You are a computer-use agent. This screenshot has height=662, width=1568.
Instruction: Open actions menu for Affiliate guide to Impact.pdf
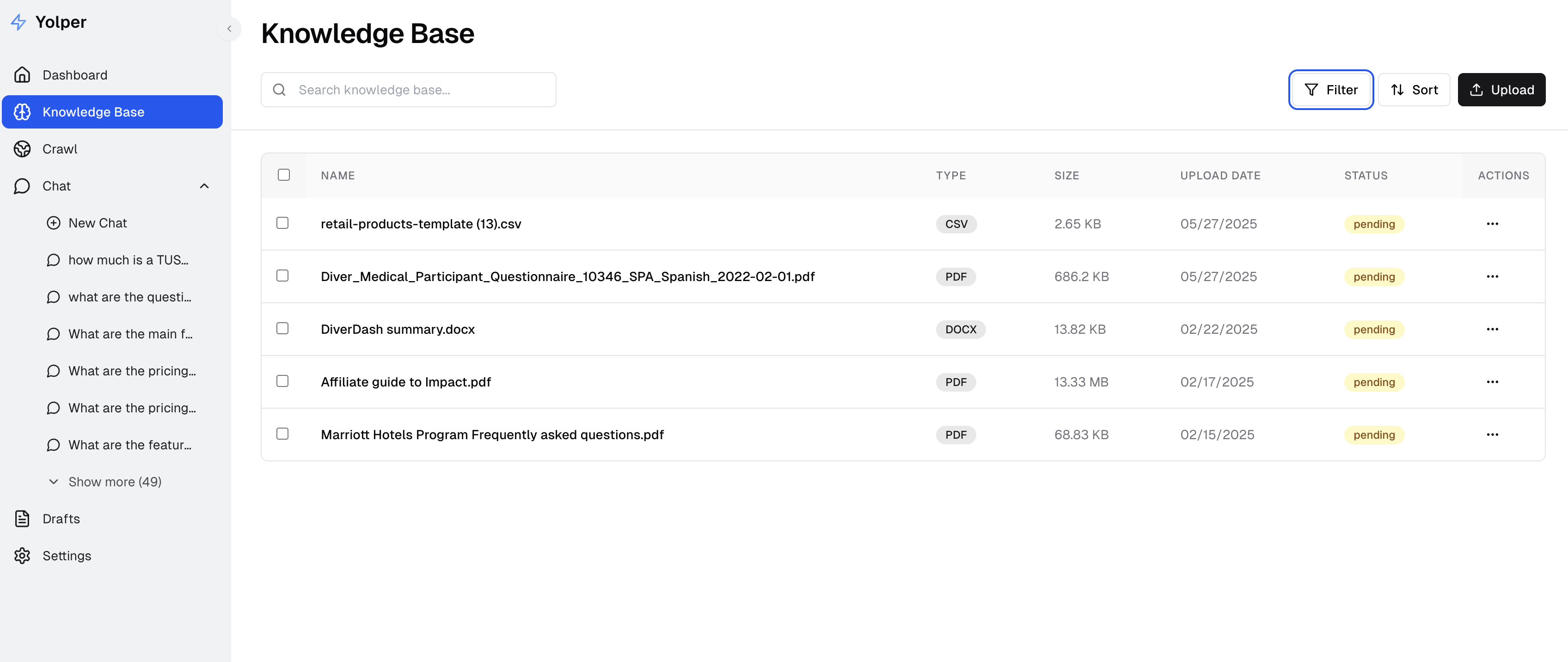pos(1492,382)
